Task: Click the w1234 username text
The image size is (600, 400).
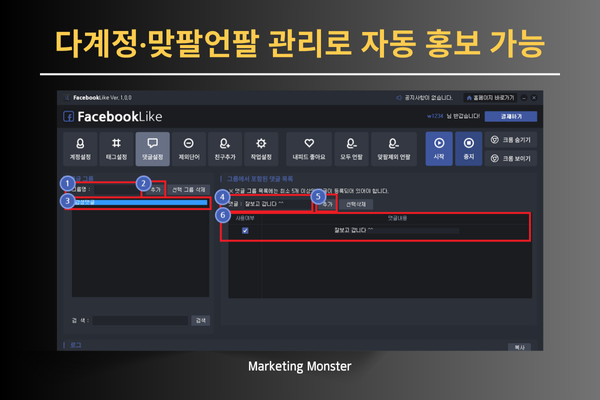Action: [435, 116]
